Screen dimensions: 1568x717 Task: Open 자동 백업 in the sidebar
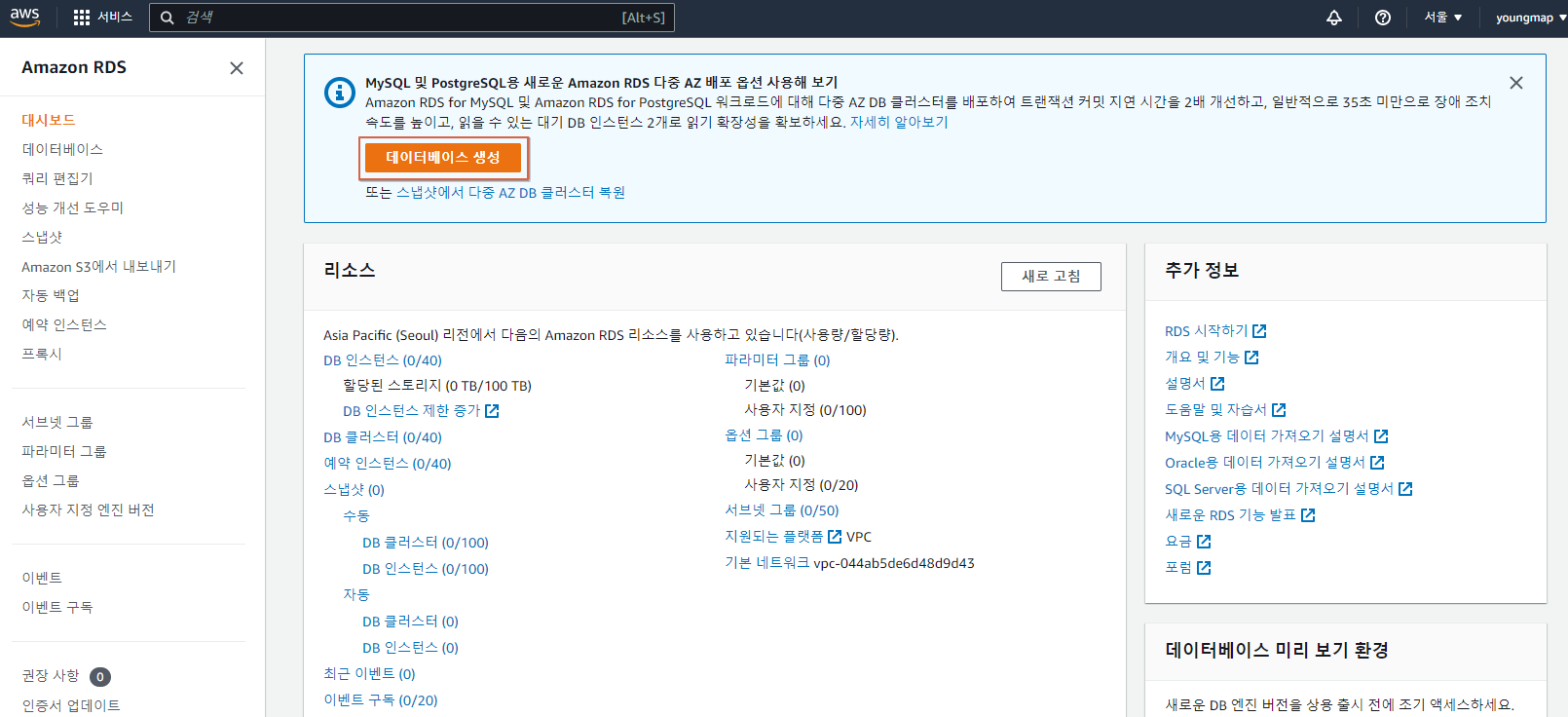pos(51,295)
